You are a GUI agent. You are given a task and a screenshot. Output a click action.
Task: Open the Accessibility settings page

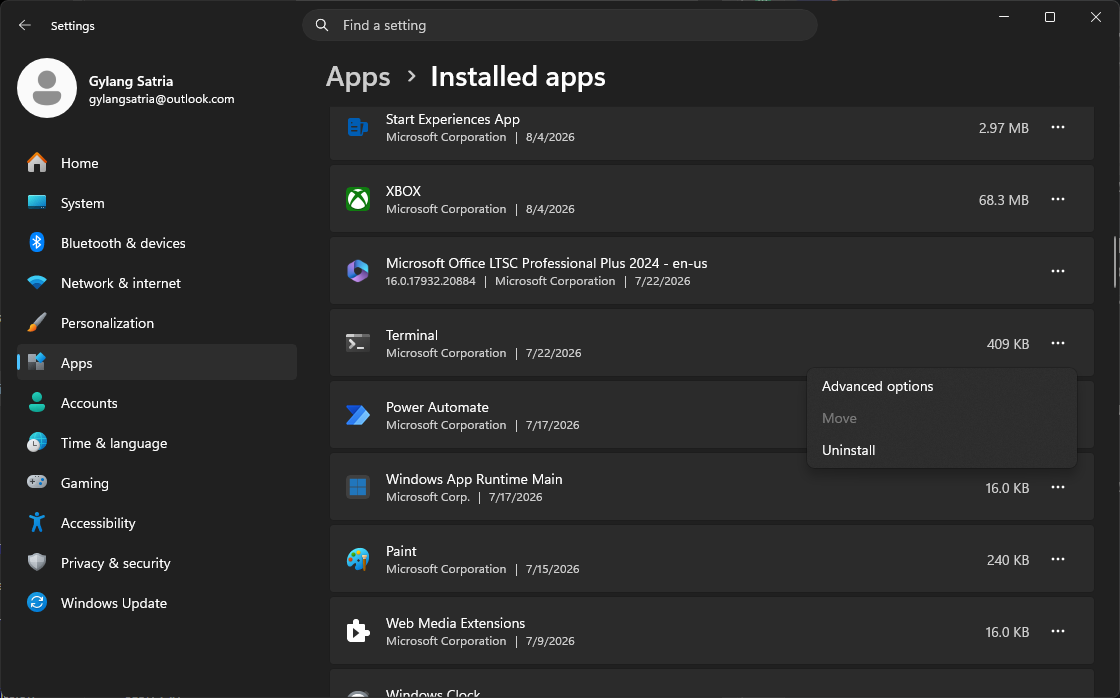tap(156, 523)
